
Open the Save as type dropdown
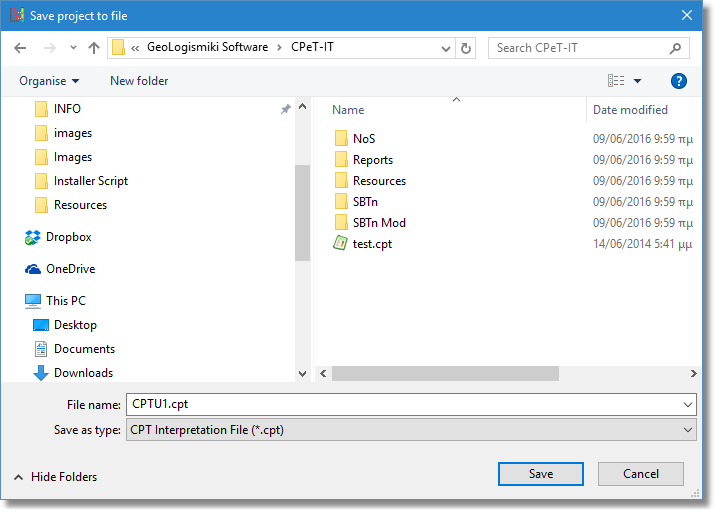(410, 430)
